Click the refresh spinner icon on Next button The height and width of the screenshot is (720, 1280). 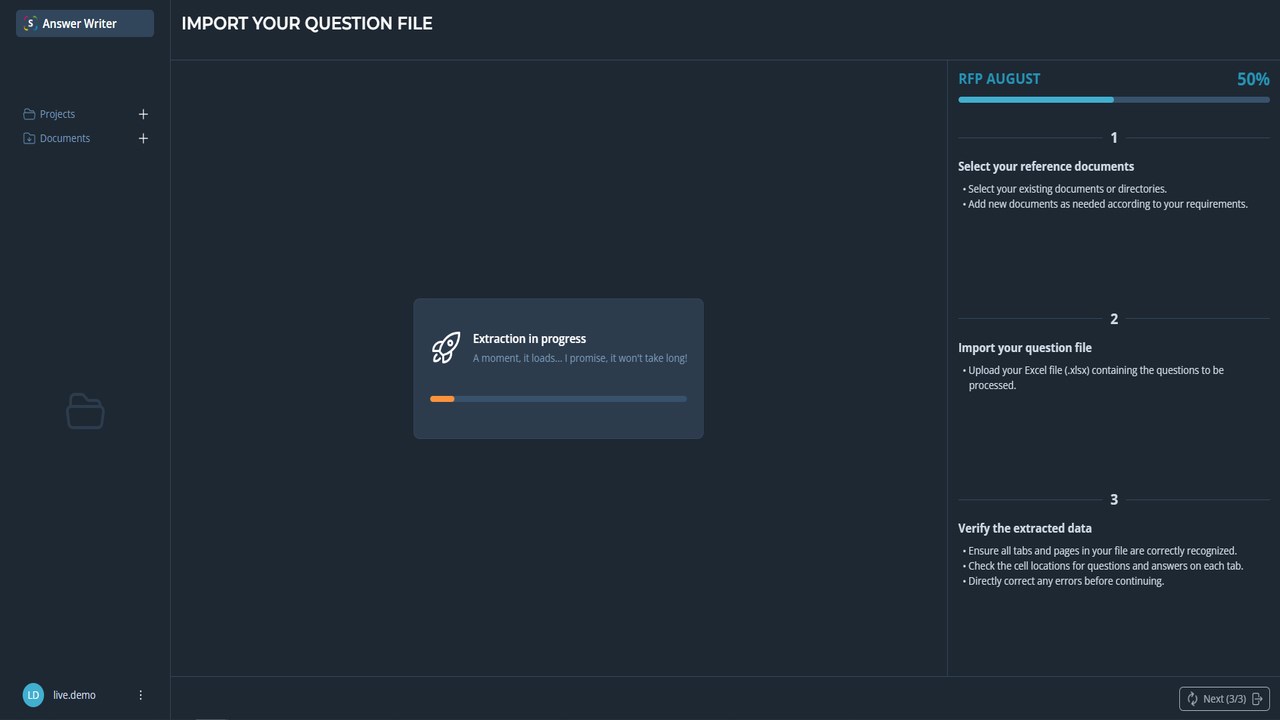point(1192,699)
